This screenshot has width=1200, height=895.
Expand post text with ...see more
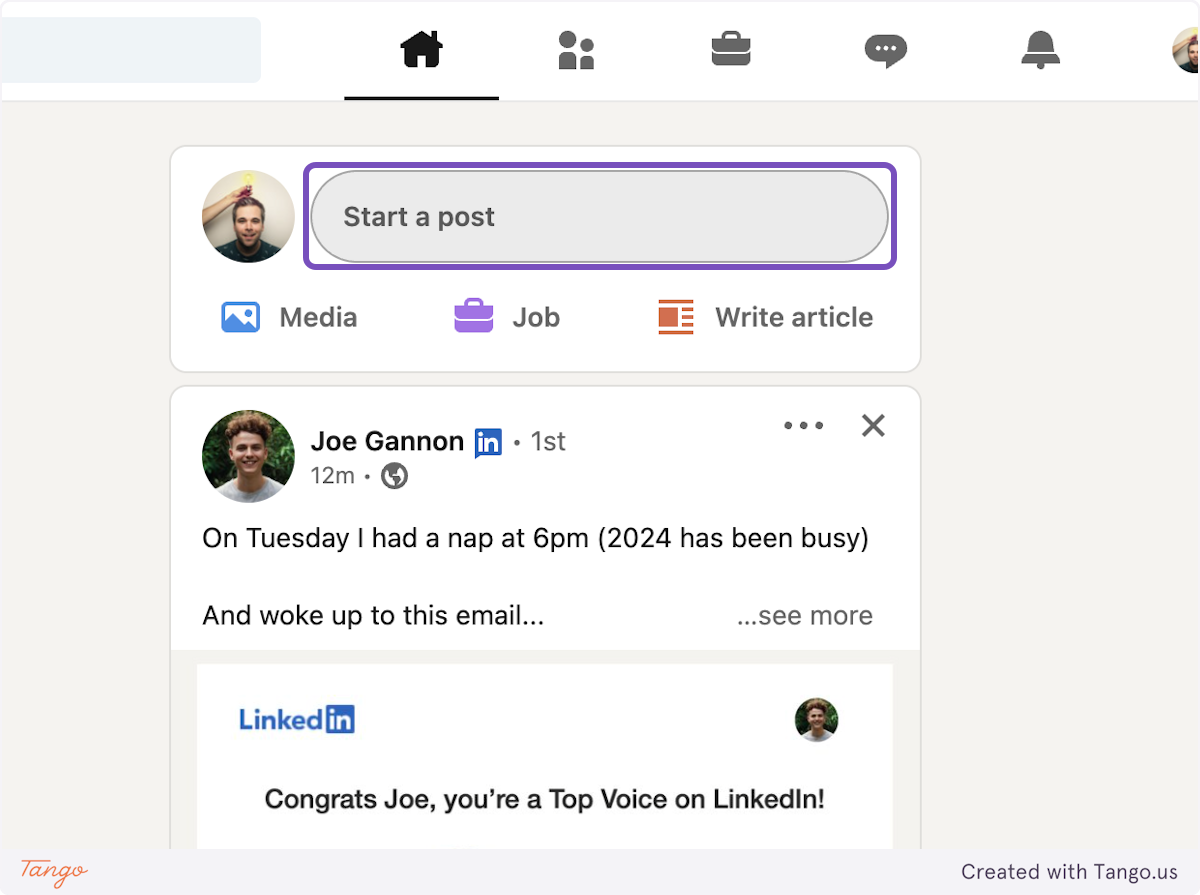point(804,616)
